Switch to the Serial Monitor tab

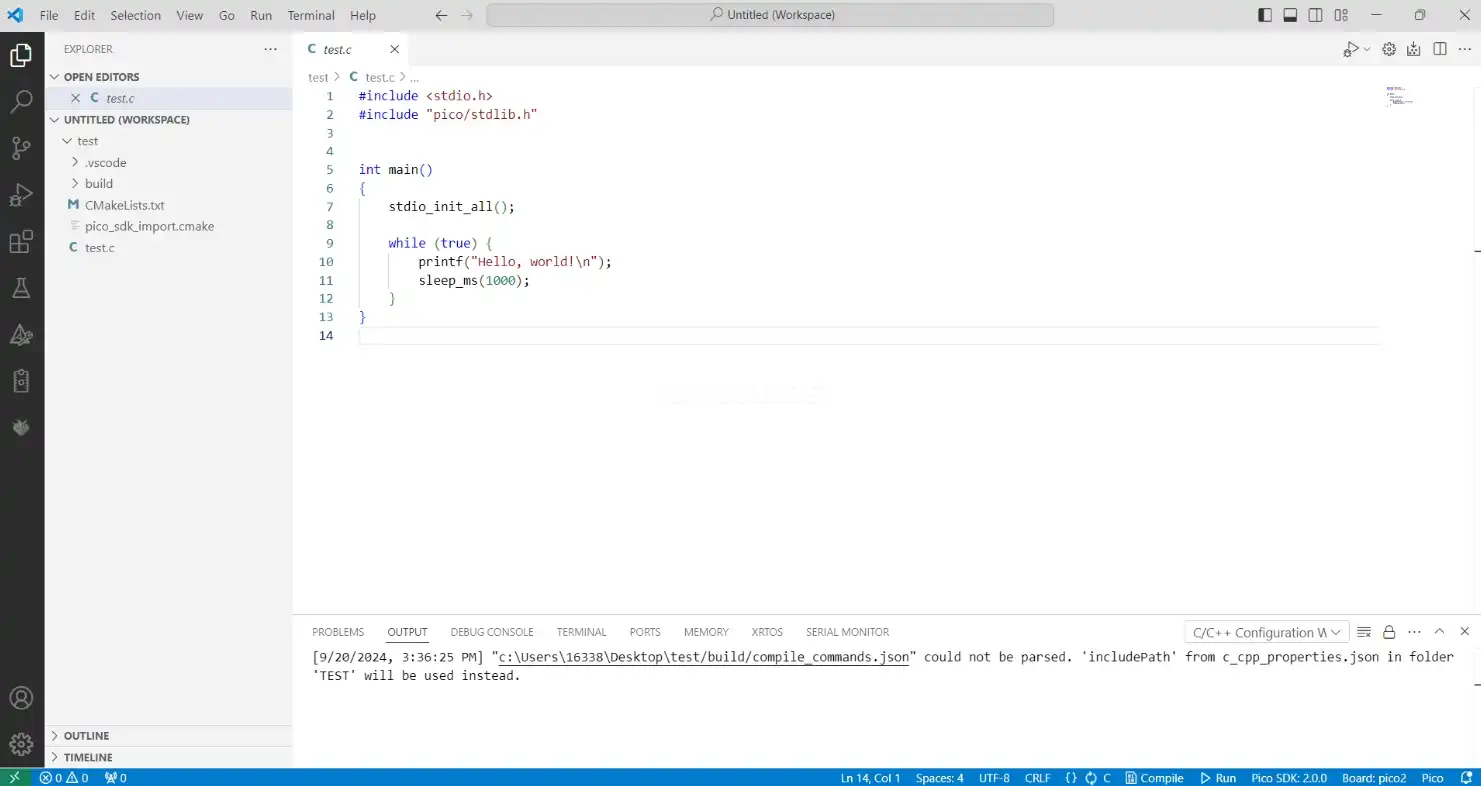(x=847, y=632)
